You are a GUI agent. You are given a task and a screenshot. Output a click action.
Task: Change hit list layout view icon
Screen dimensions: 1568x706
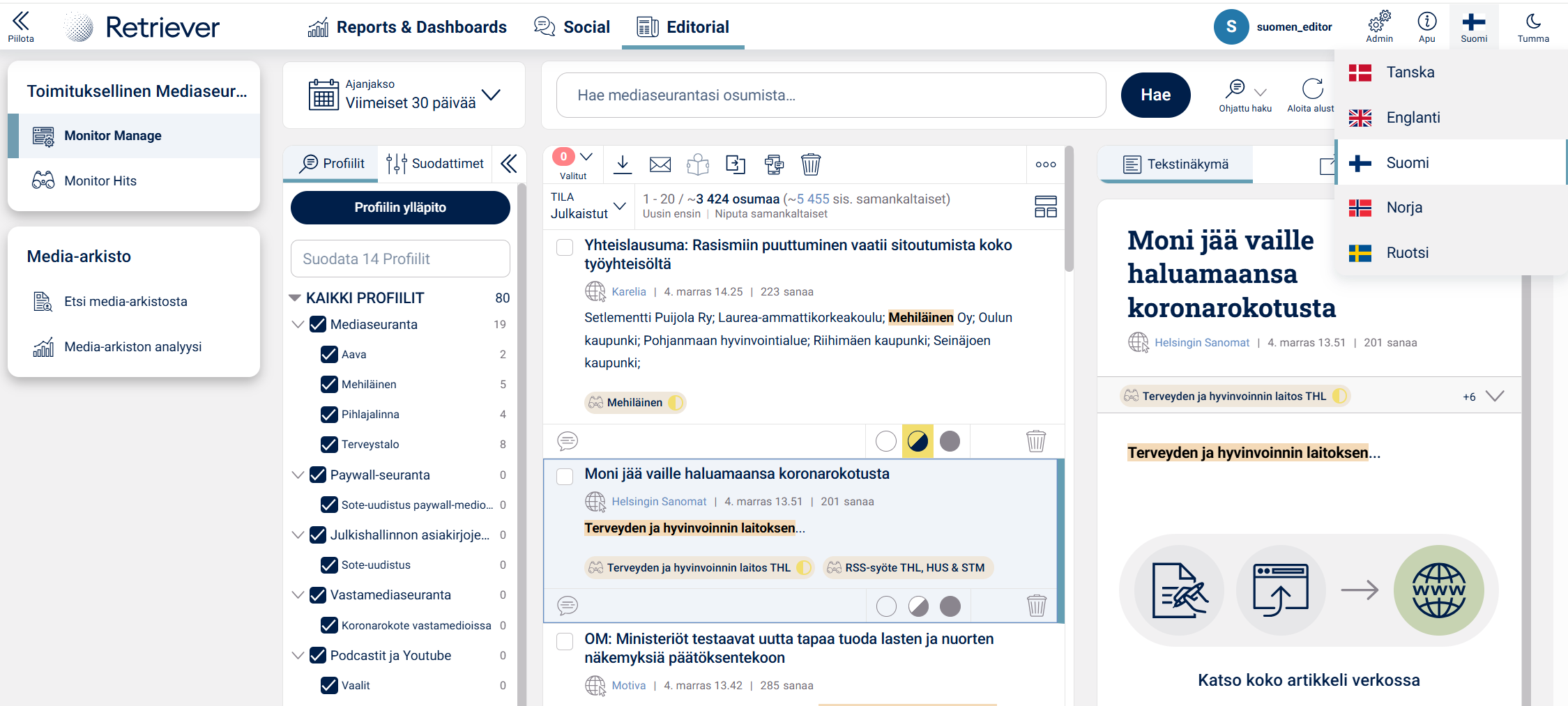(x=1045, y=207)
